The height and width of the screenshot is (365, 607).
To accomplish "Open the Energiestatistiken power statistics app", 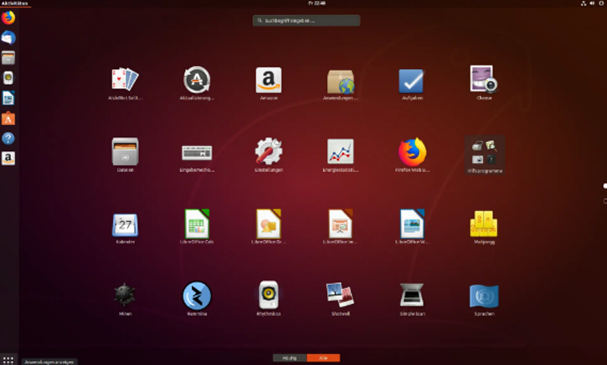I will (x=341, y=155).
